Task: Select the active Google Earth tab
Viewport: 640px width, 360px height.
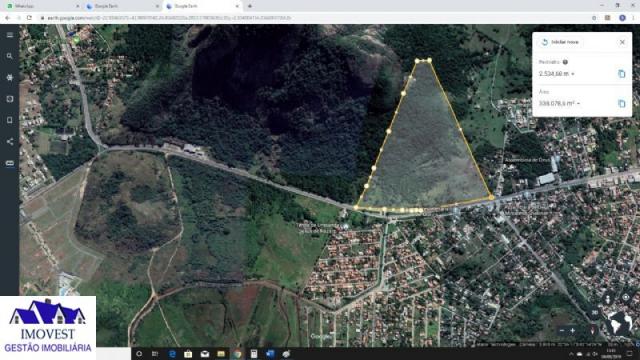Action: 202,6
